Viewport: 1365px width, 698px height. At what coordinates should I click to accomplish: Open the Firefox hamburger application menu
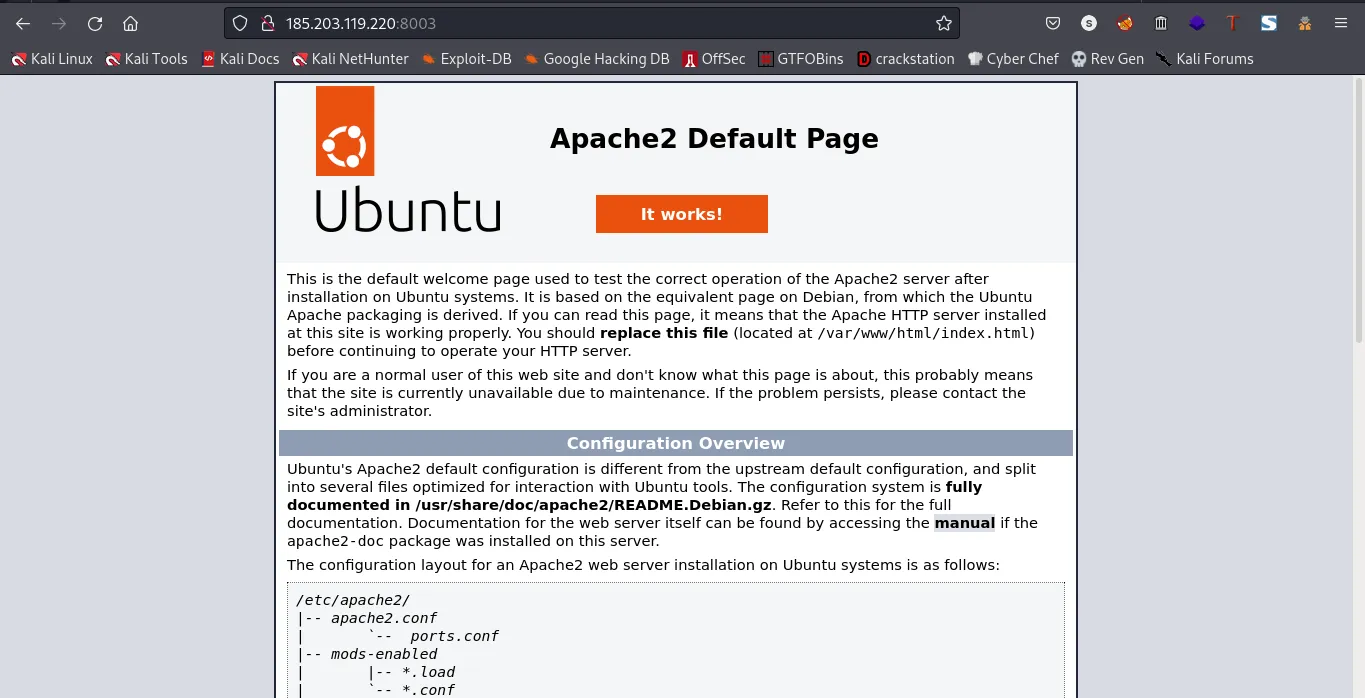click(1341, 23)
